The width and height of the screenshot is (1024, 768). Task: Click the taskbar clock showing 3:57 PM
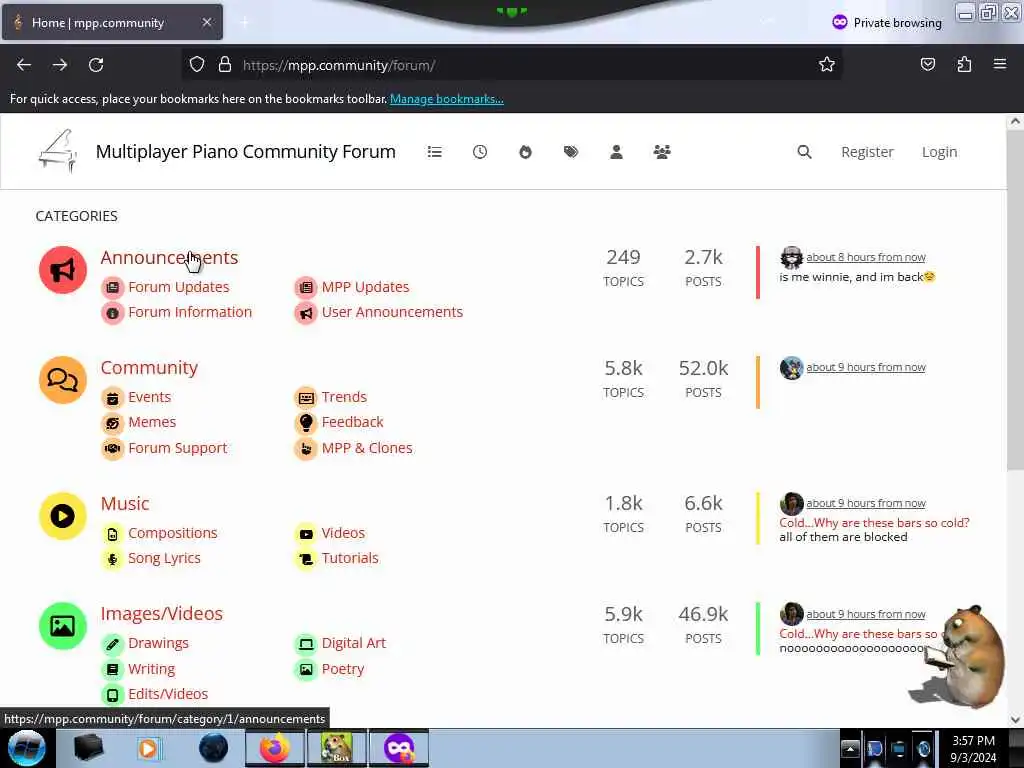point(973,748)
